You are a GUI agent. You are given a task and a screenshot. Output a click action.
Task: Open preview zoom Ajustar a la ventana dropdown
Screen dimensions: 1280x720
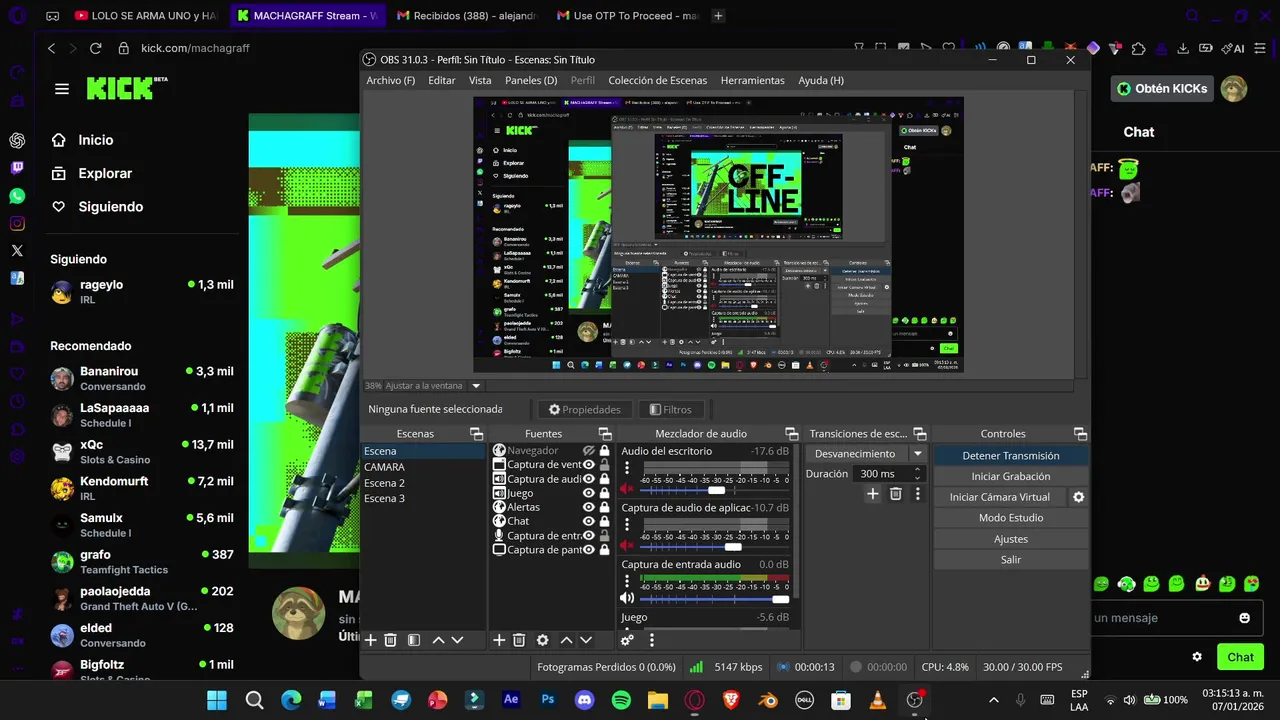pos(476,385)
